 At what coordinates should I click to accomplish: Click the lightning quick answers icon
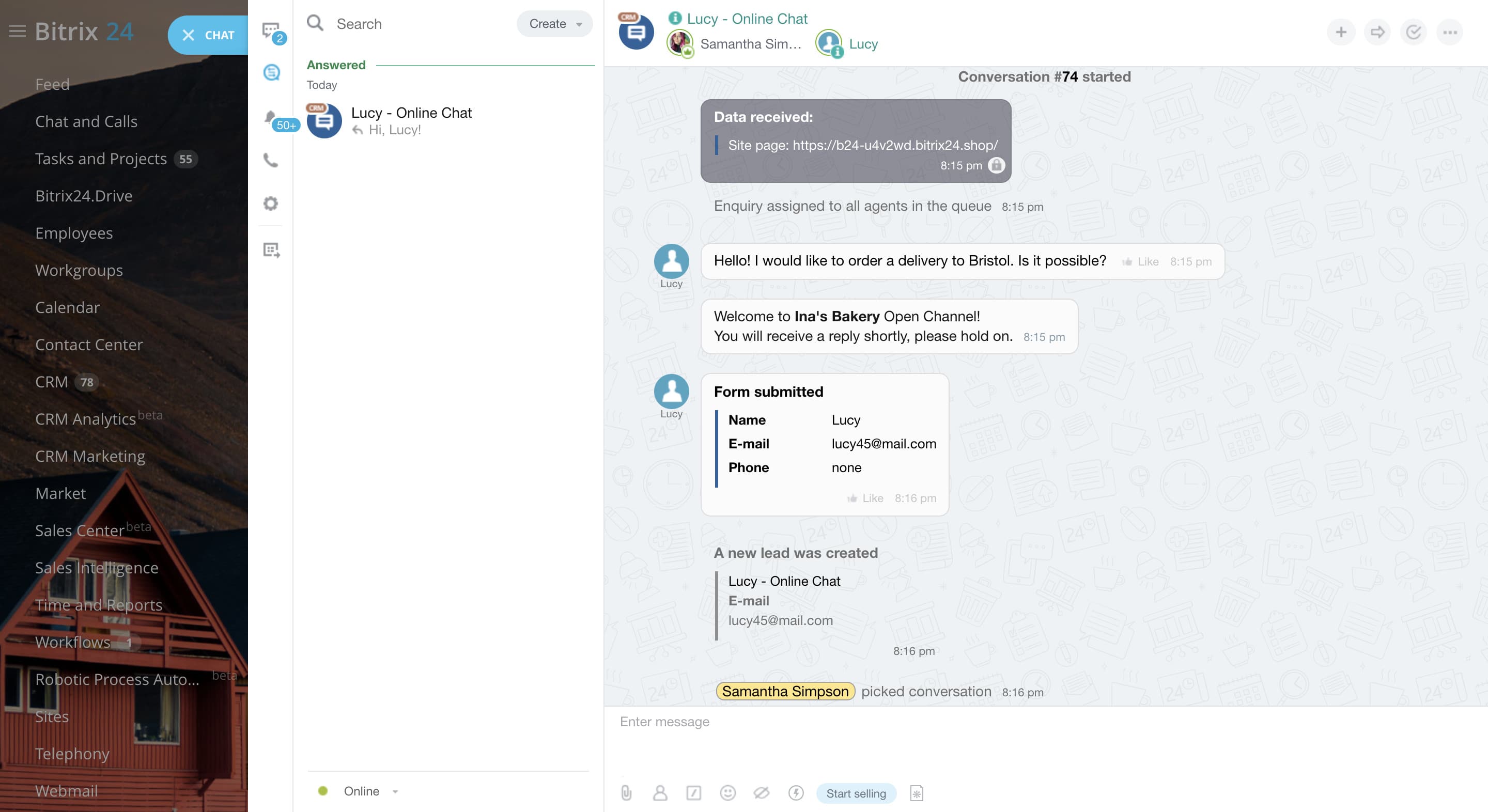[796, 793]
